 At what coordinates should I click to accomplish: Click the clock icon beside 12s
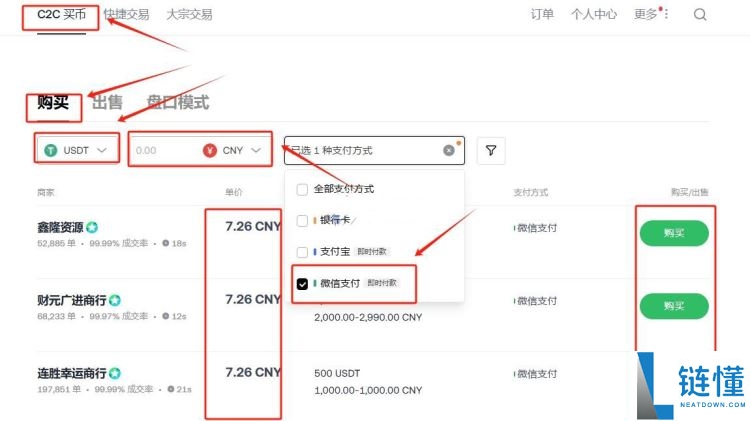pyautogui.click(x=165, y=316)
